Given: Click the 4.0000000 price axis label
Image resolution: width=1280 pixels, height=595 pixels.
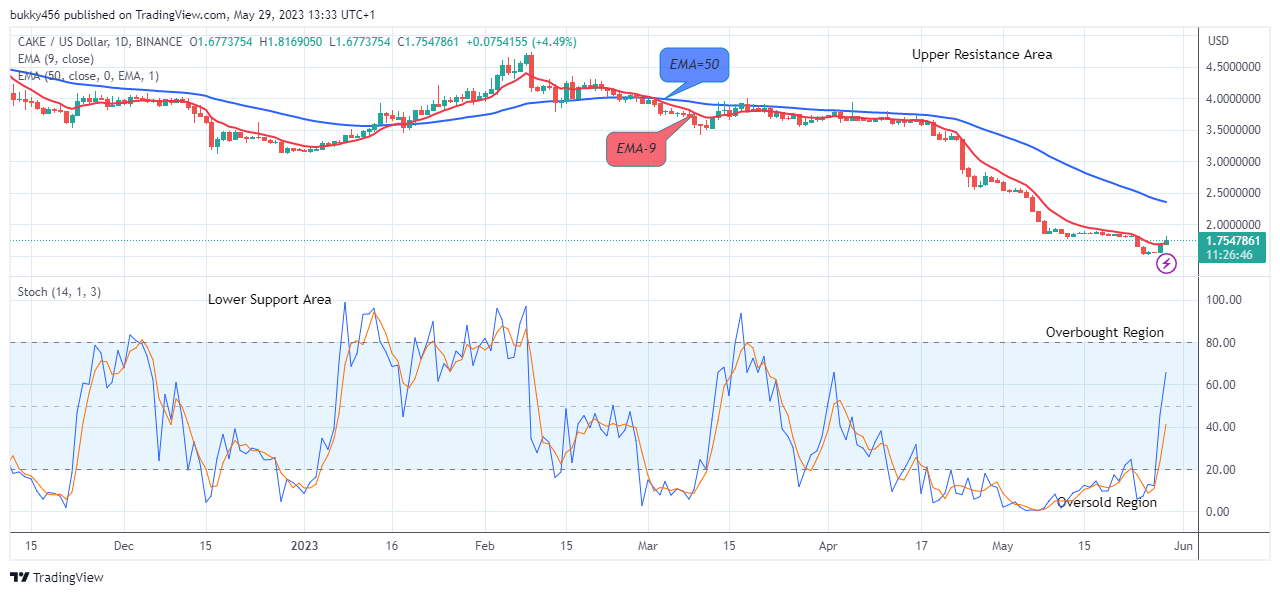Looking at the screenshot, I should click(1234, 99).
